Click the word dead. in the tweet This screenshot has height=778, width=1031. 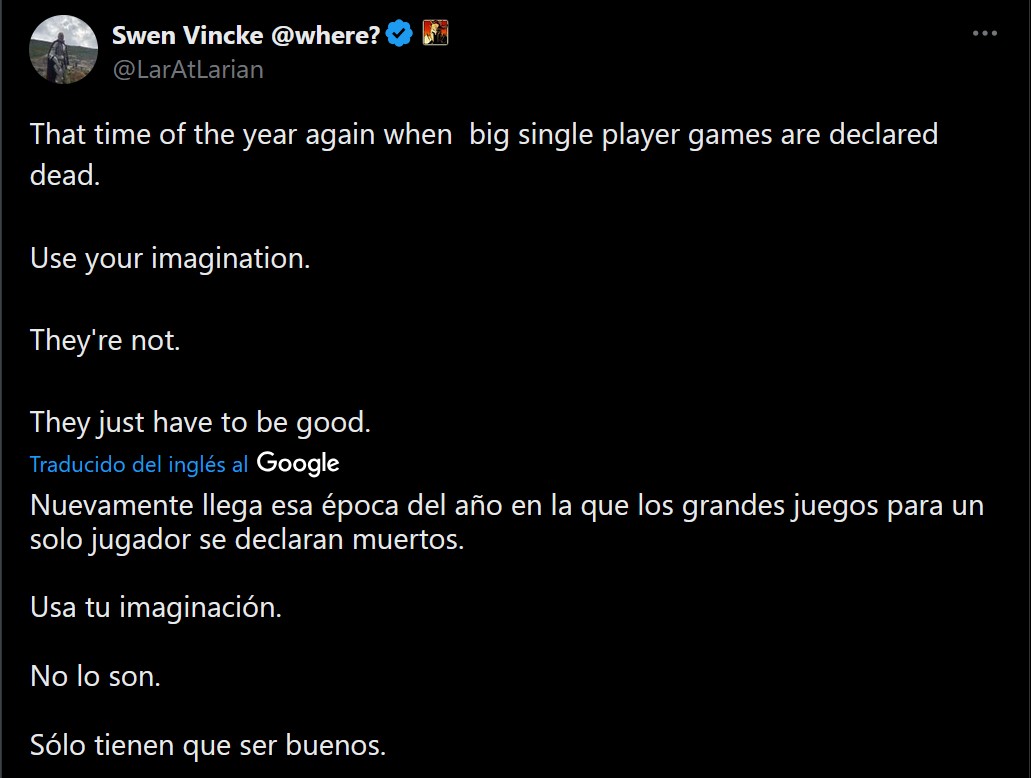pyautogui.click(x=65, y=176)
